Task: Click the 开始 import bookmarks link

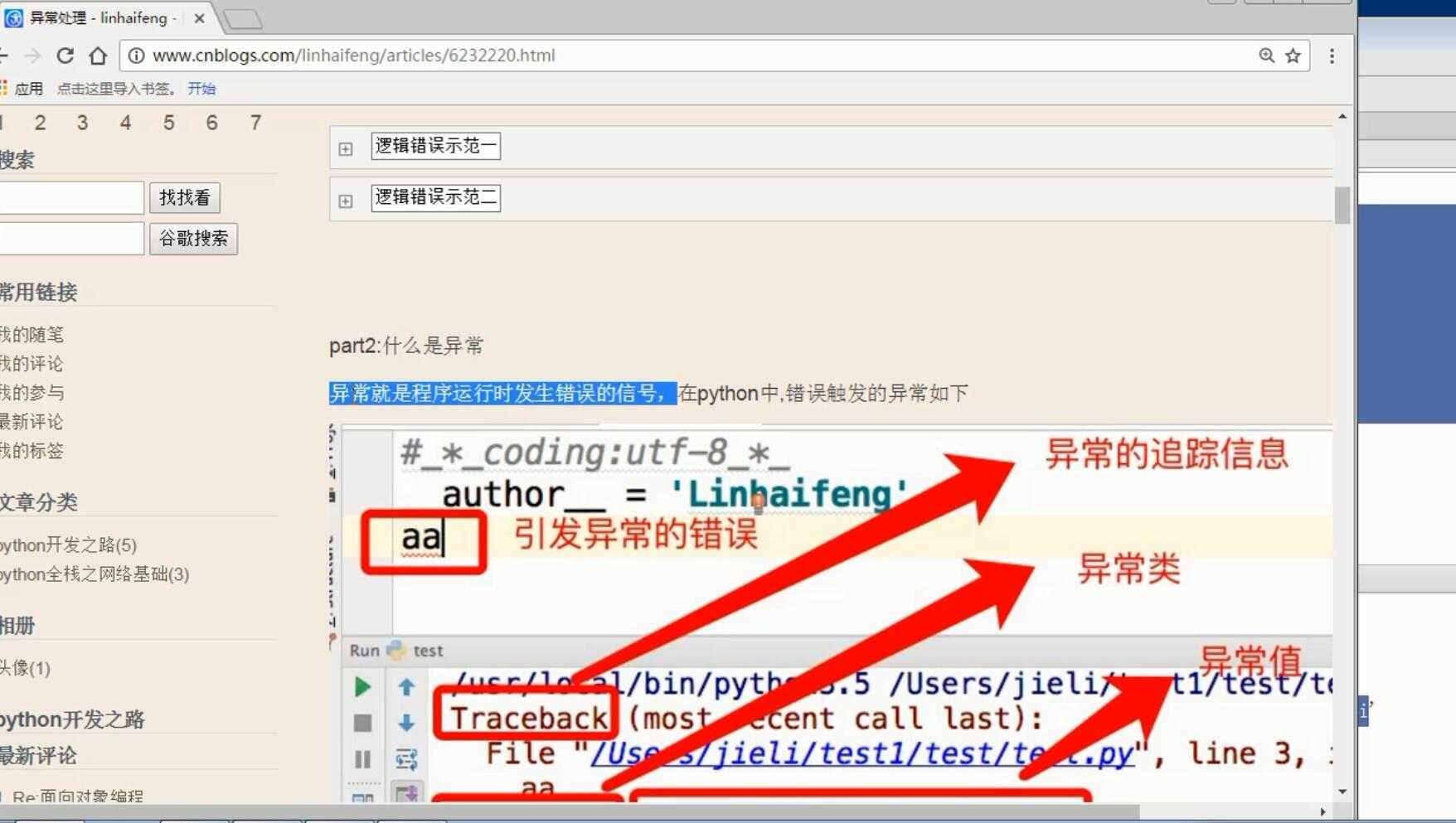Action: tap(201, 89)
